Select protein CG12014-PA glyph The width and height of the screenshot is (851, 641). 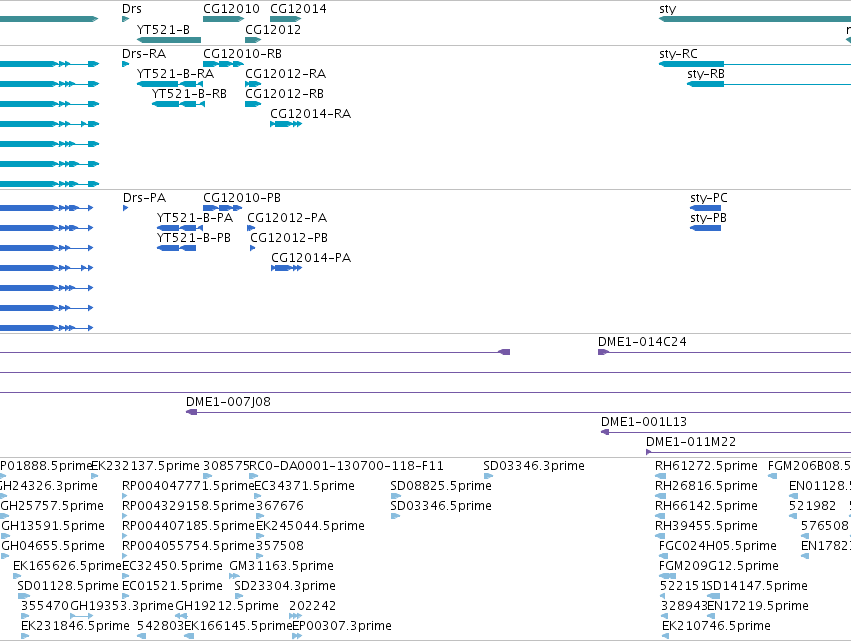point(286,268)
